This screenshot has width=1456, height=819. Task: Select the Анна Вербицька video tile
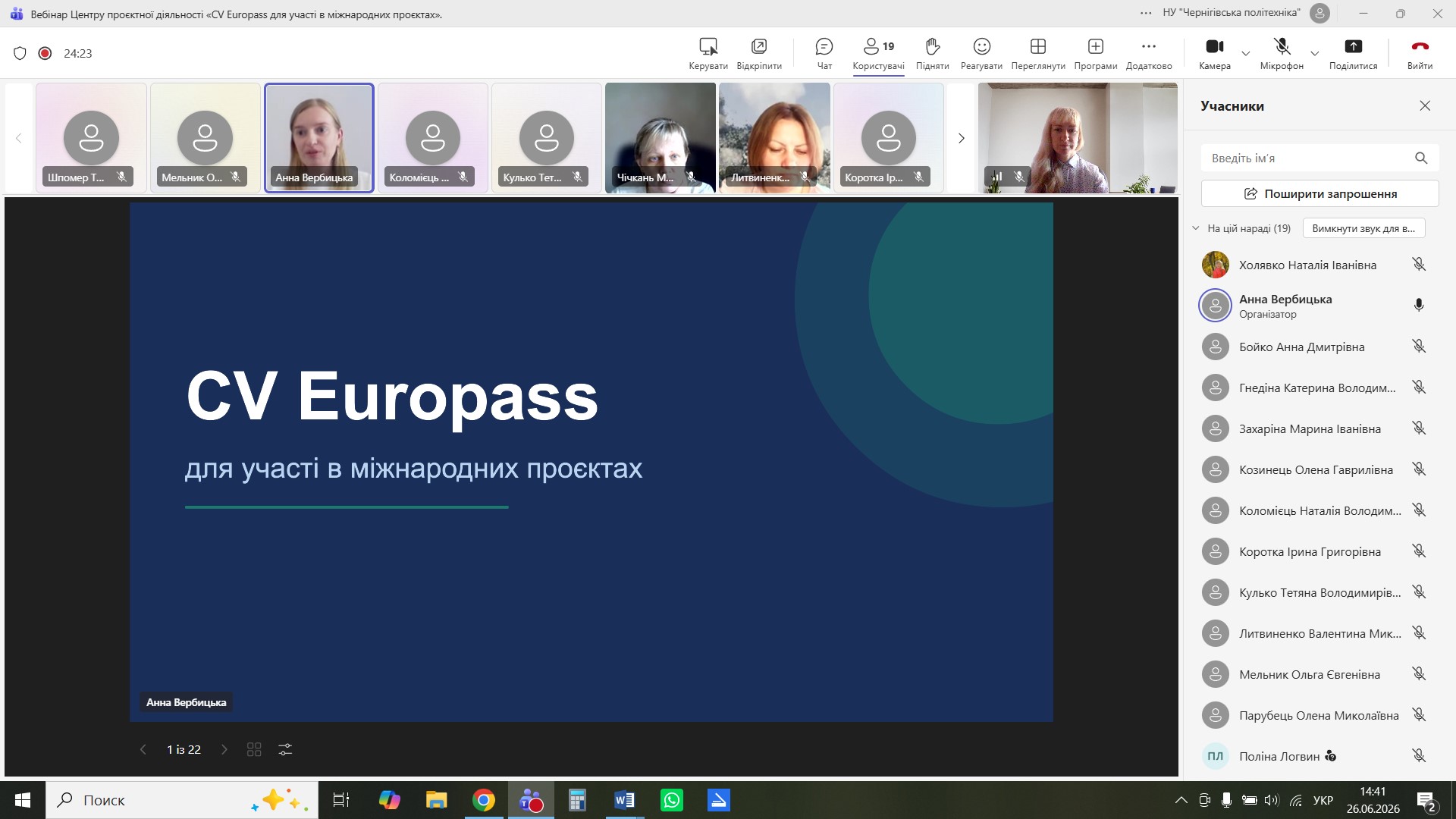click(x=319, y=138)
